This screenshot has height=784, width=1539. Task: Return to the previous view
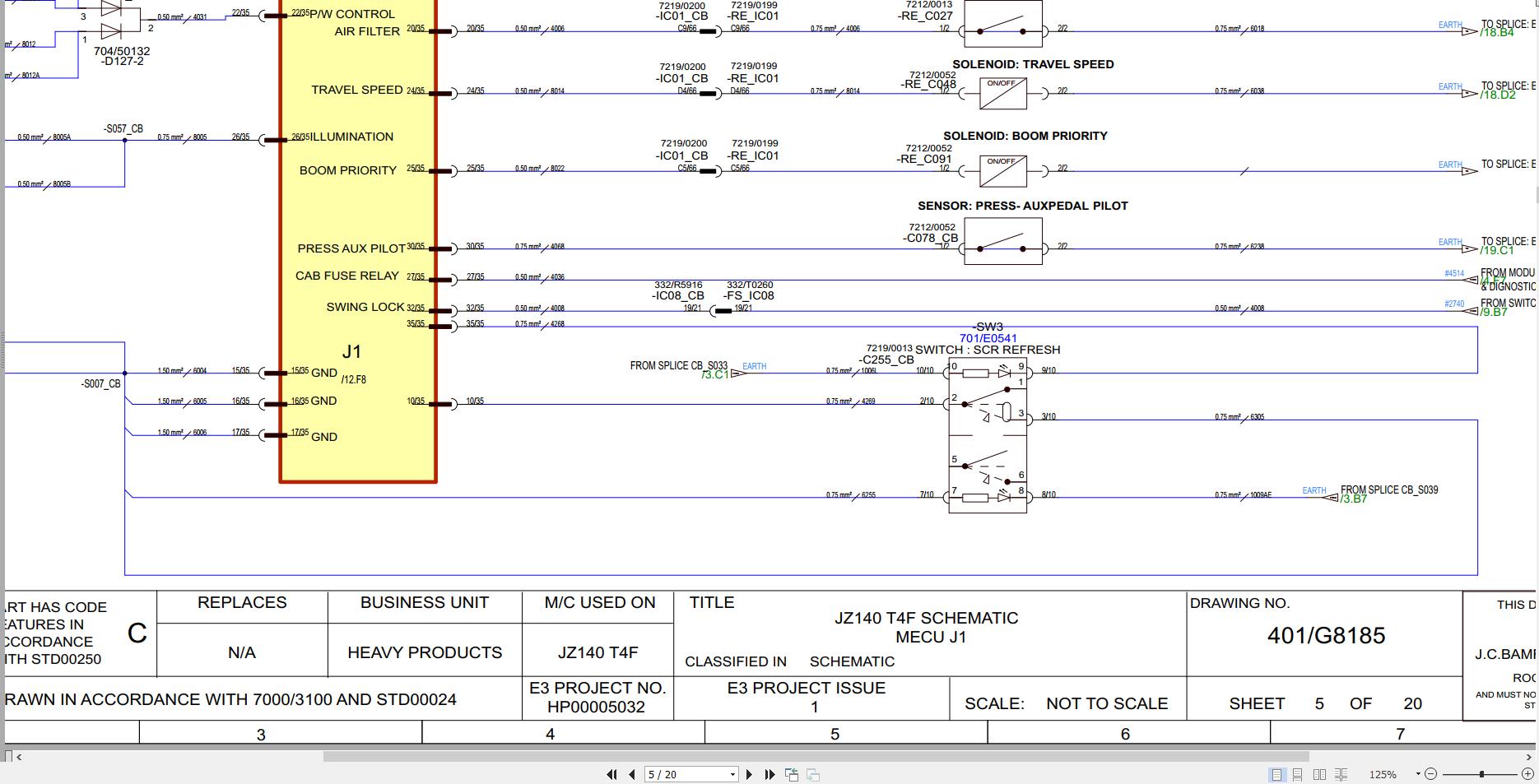[792, 774]
